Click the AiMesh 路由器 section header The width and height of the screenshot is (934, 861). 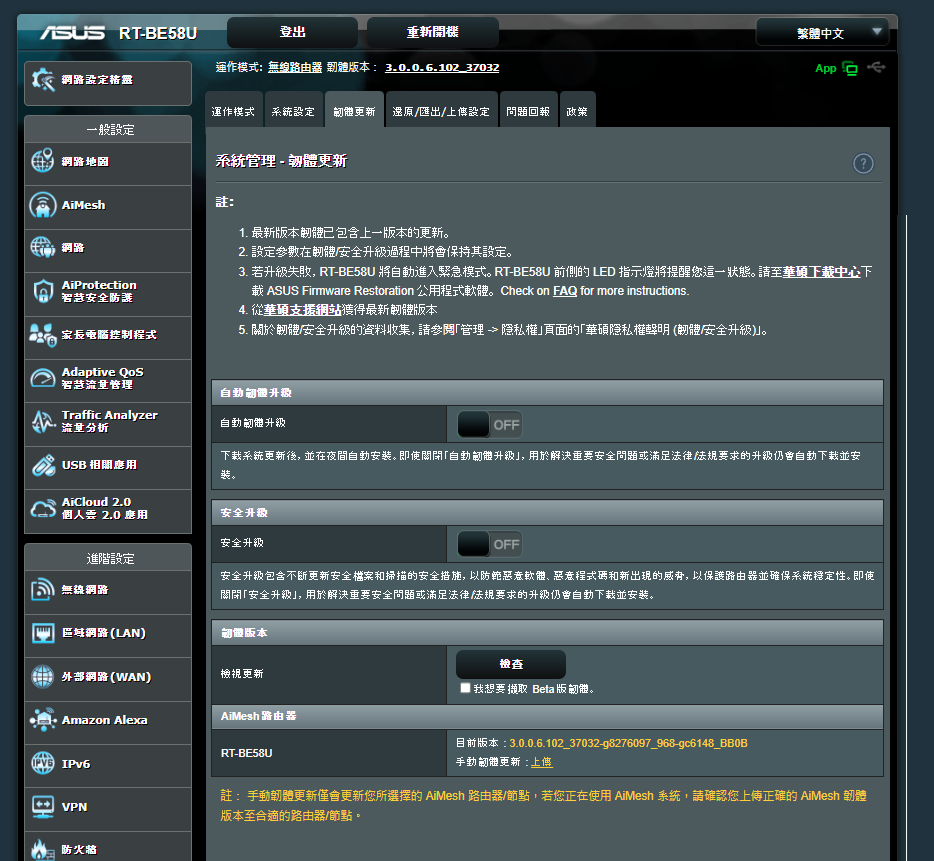click(547, 716)
